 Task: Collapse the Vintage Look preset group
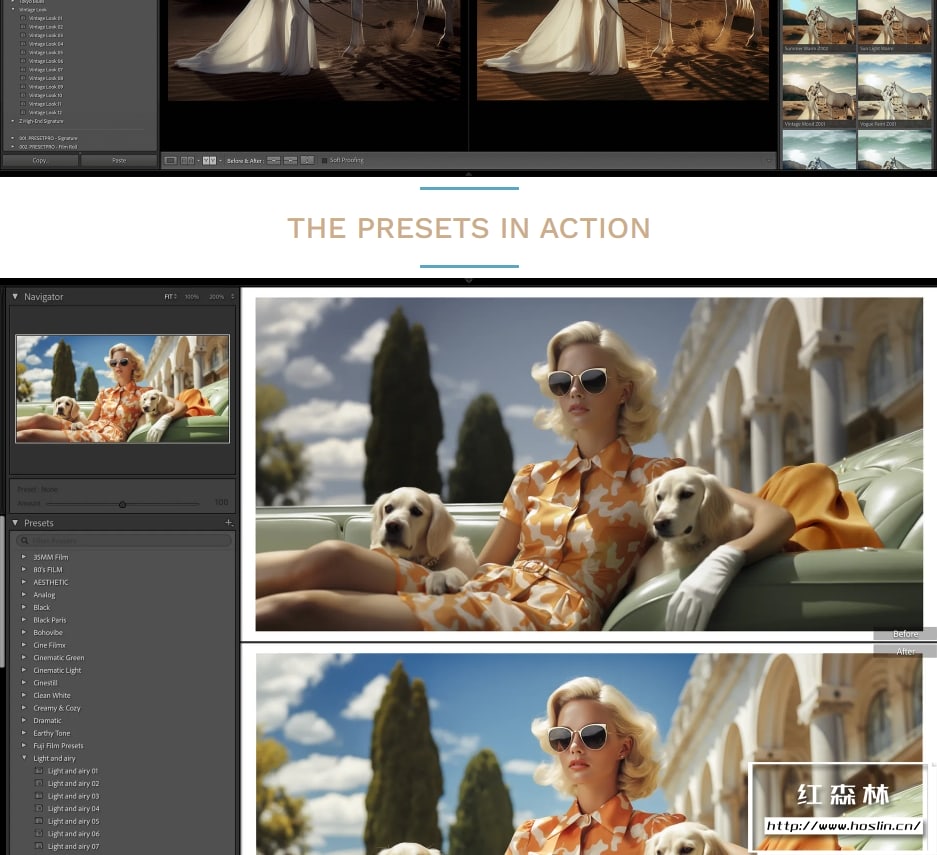13,10
